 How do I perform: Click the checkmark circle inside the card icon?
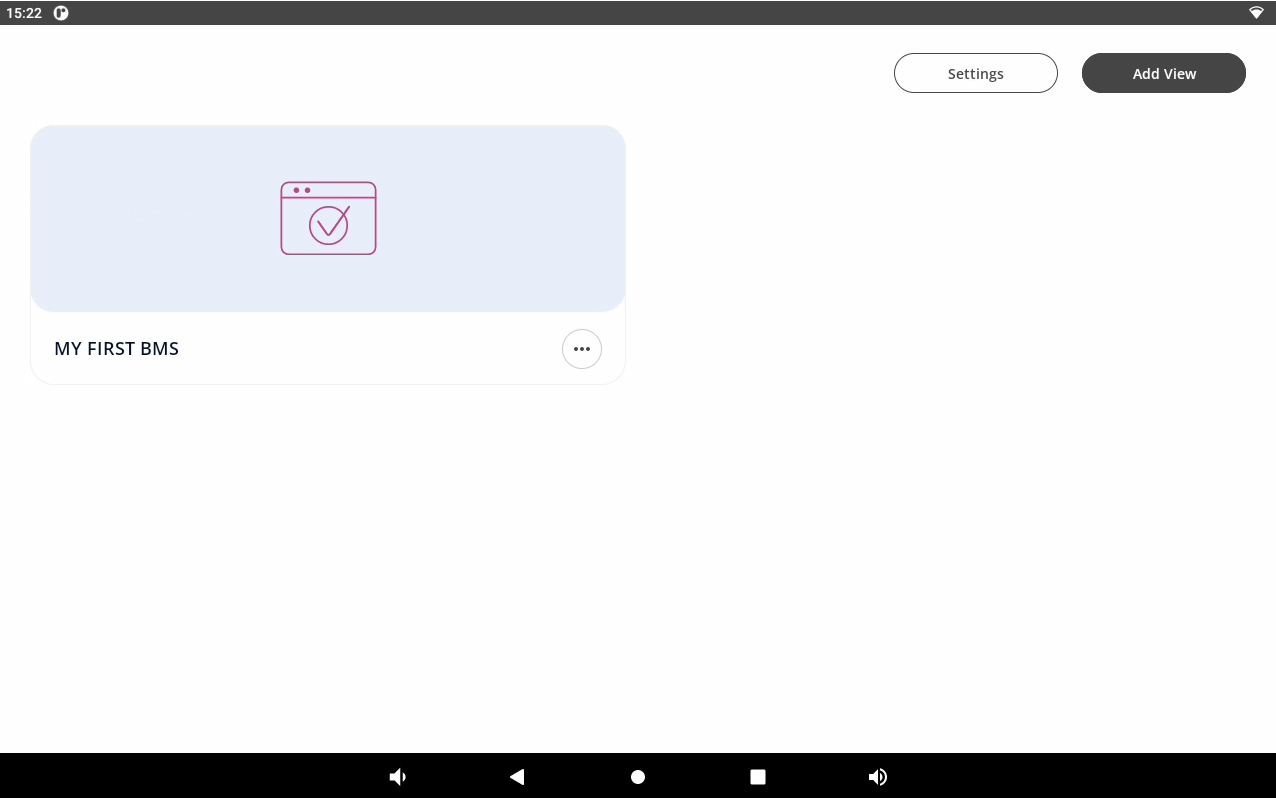click(328, 225)
